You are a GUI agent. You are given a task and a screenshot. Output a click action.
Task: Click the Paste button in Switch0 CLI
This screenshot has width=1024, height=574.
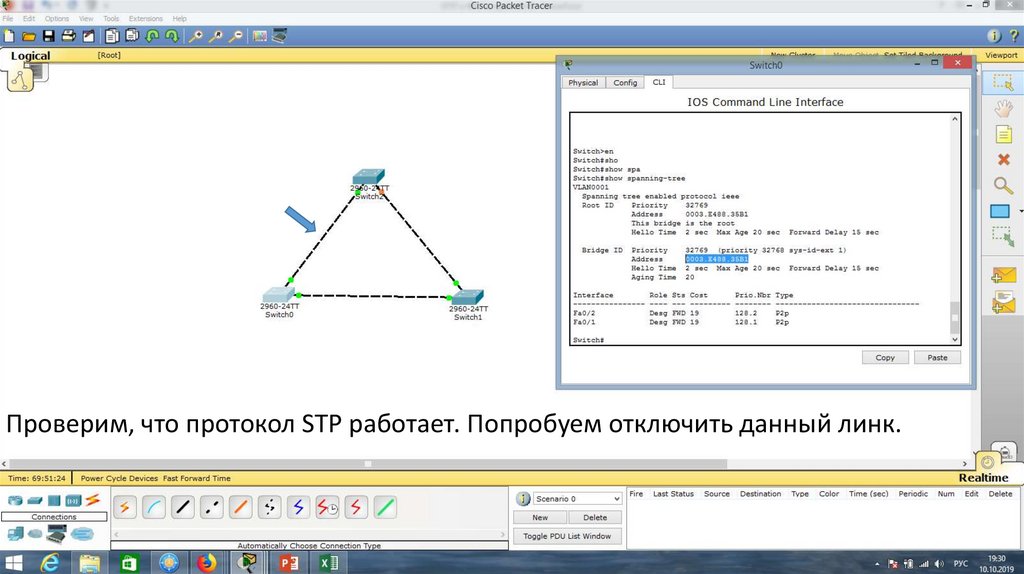pyautogui.click(x=937, y=358)
